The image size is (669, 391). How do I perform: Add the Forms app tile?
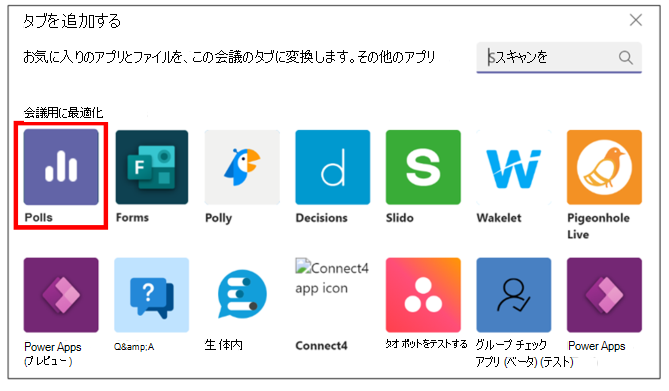pos(151,167)
